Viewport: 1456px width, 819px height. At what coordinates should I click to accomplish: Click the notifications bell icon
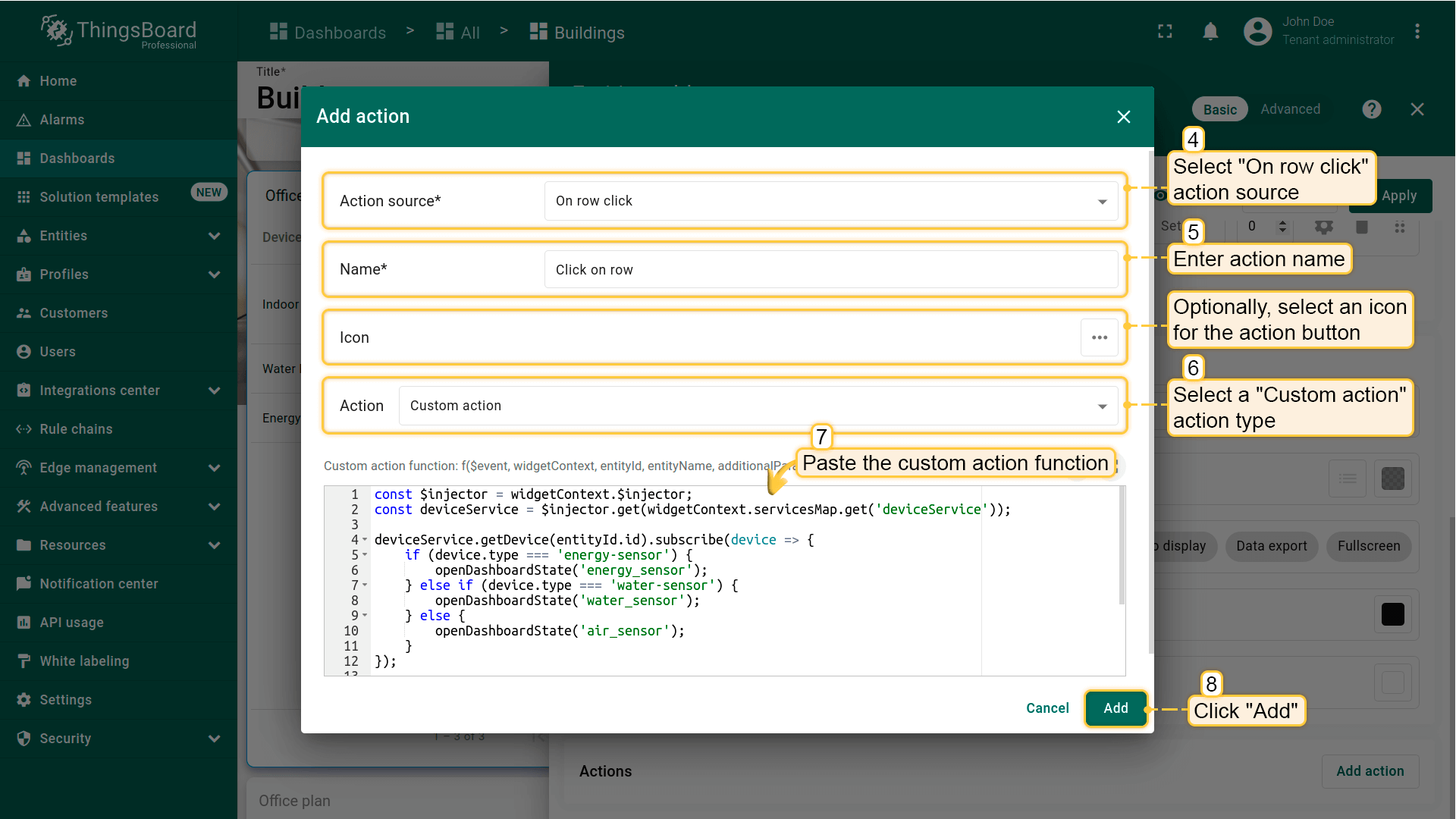tap(1210, 32)
